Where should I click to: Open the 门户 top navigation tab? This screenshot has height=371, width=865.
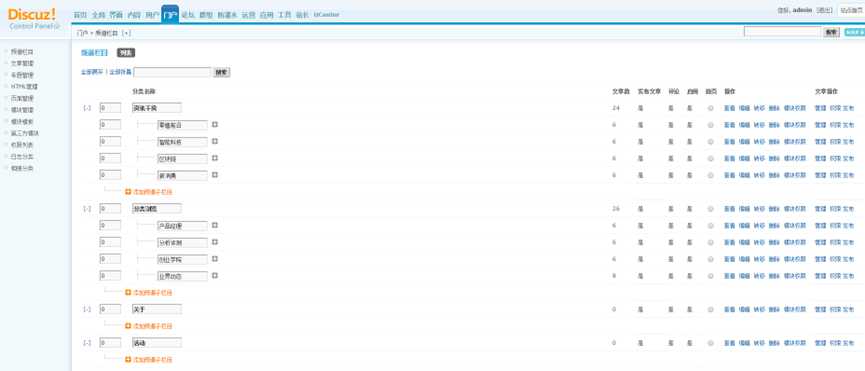point(170,14)
